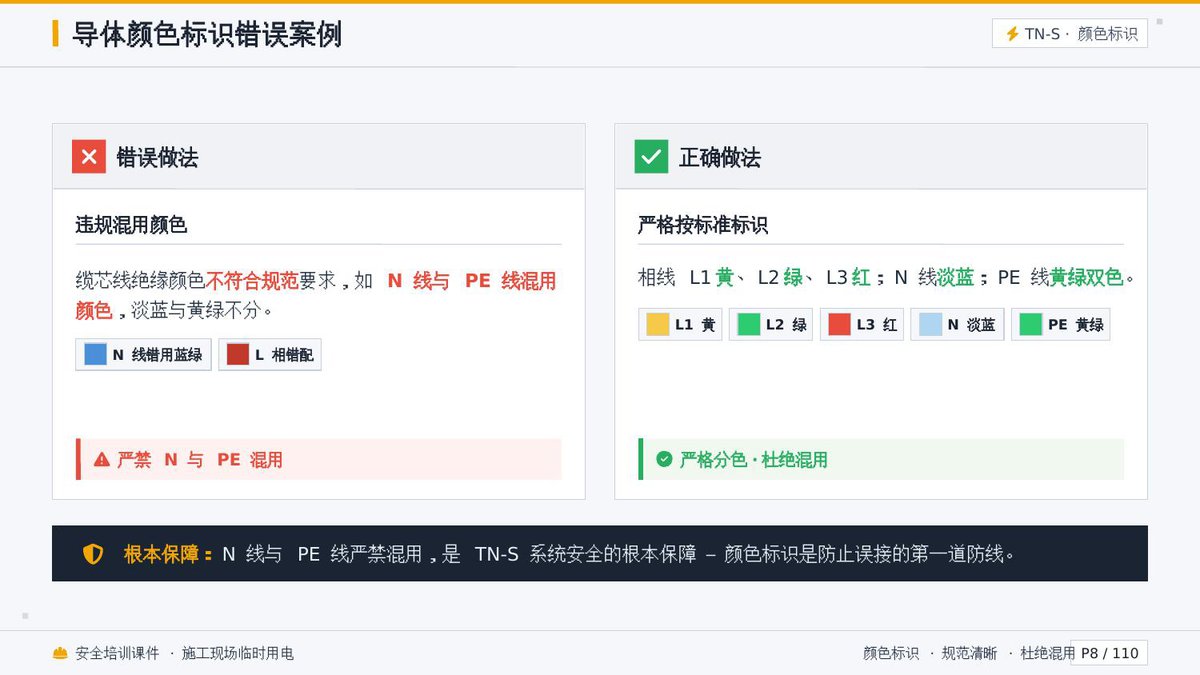Click the N 线错用蓝绿 chip label
Image resolution: width=1200 pixels, height=675 pixels.
pos(157,354)
